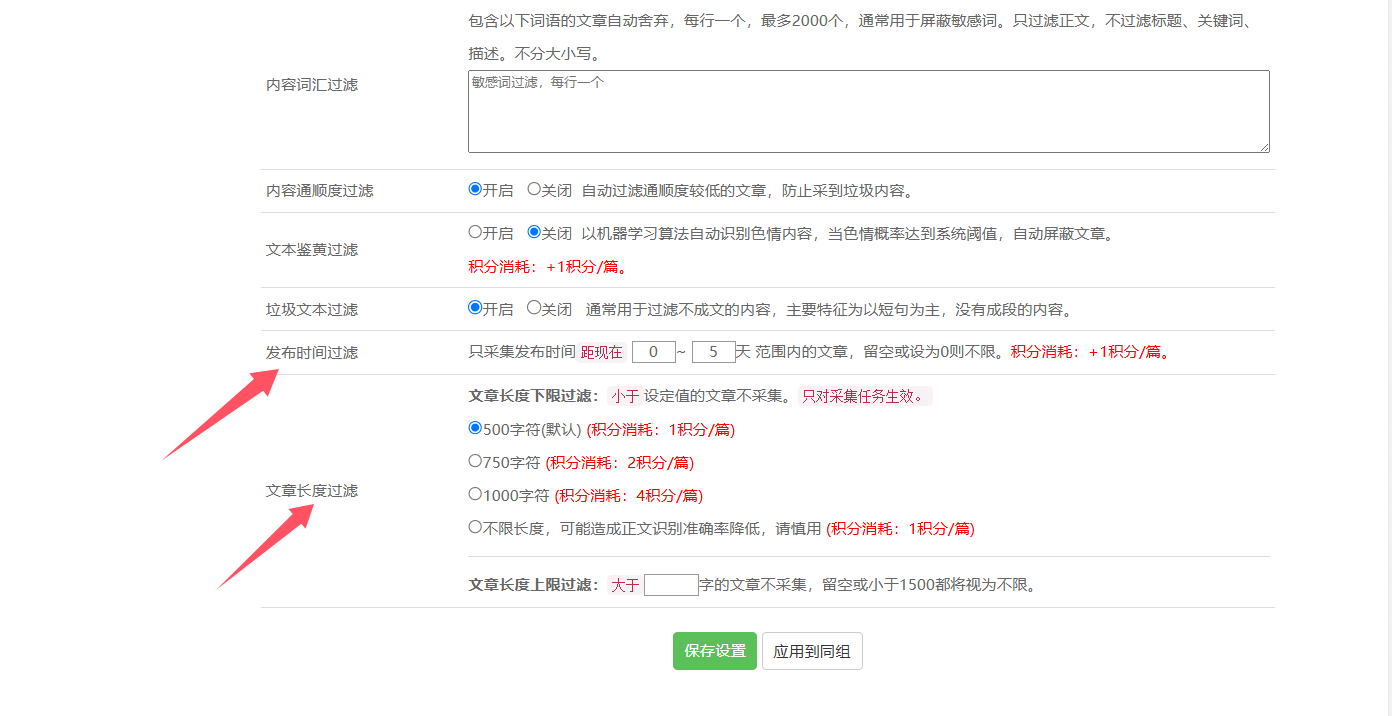This screenshot has width=1392, height=716.
Task: Select 关闭 for 文本鉴黄过滤
Action: tap(534, 232)
